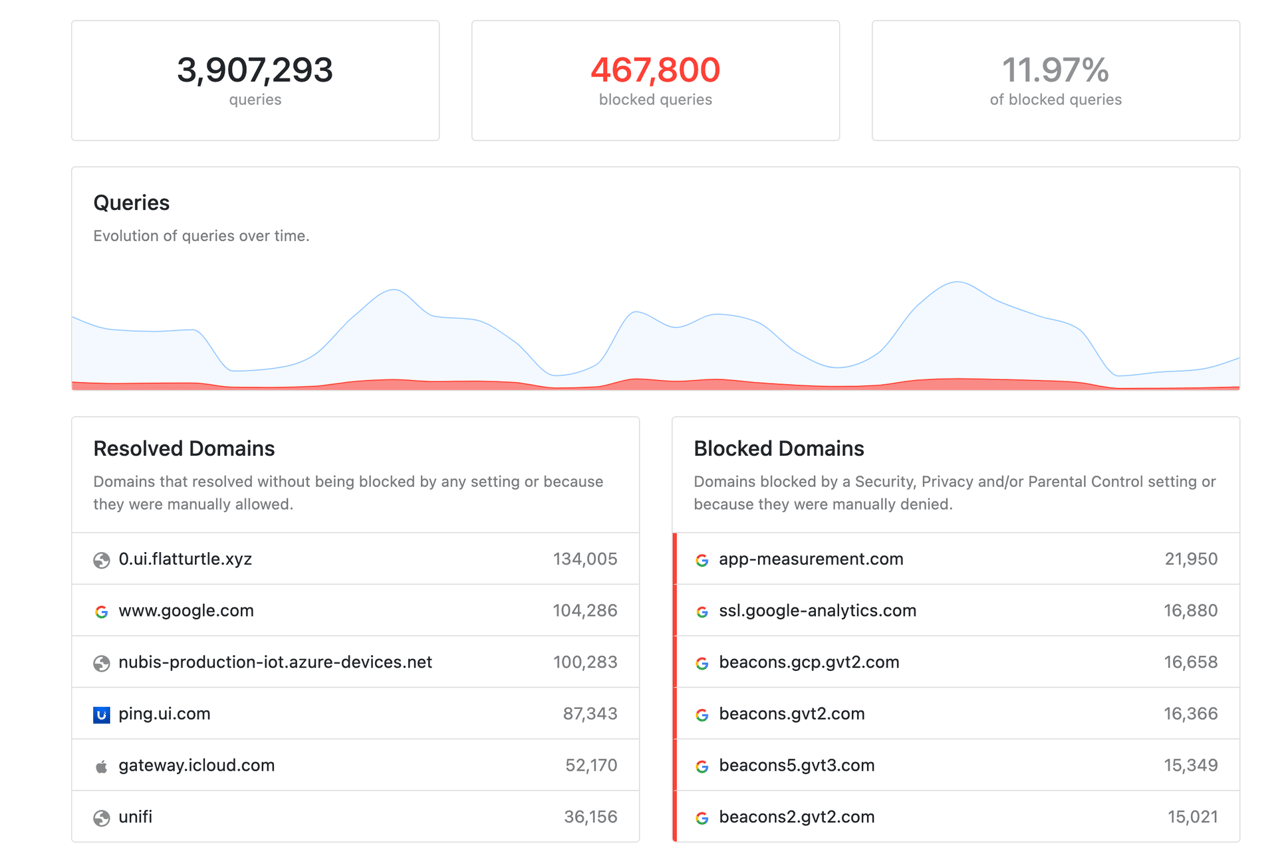Click the Blocked Domains heading
The width and height of the screenshot is (1280, 861).
tap(779, 449)
